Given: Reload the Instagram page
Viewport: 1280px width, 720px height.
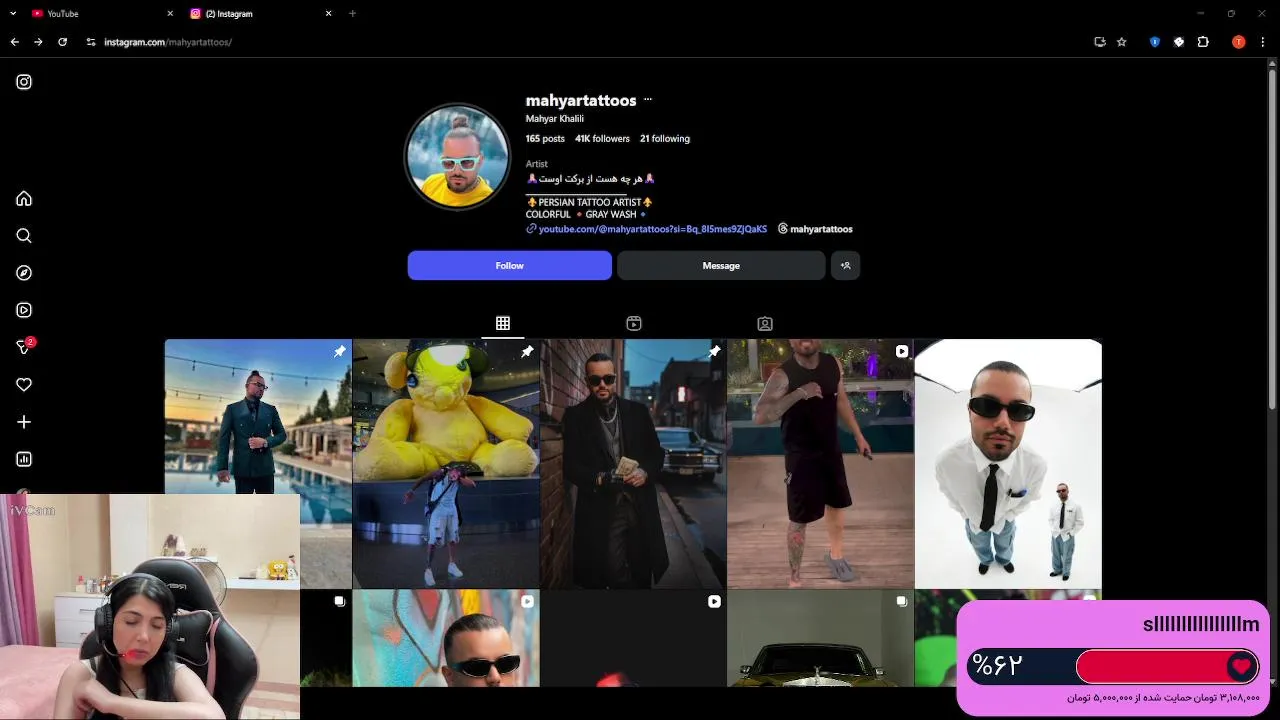Looking at the screenshot, I should point(62,42).
